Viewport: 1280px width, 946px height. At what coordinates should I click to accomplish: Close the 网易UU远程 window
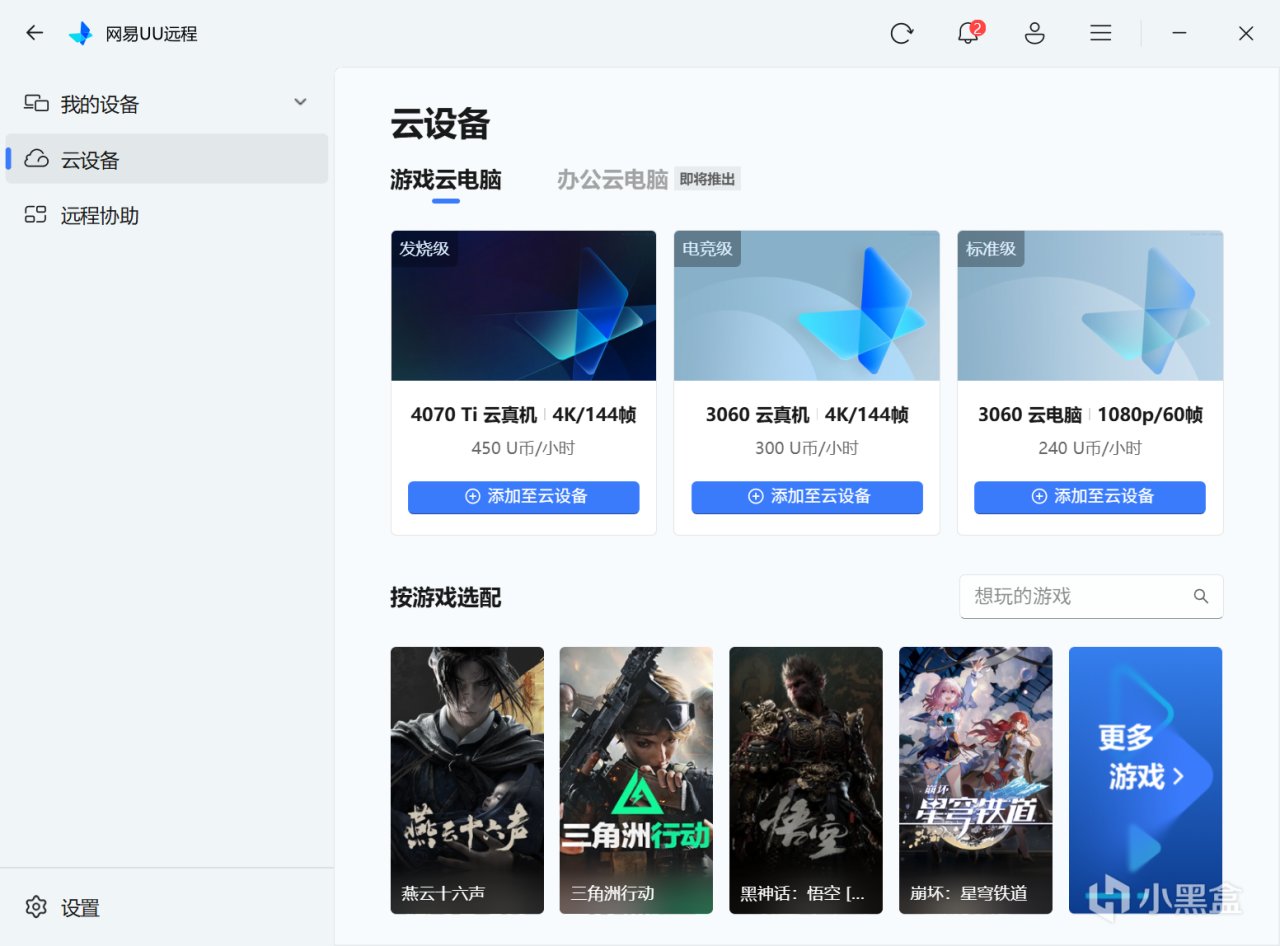tap(1246, 33)
